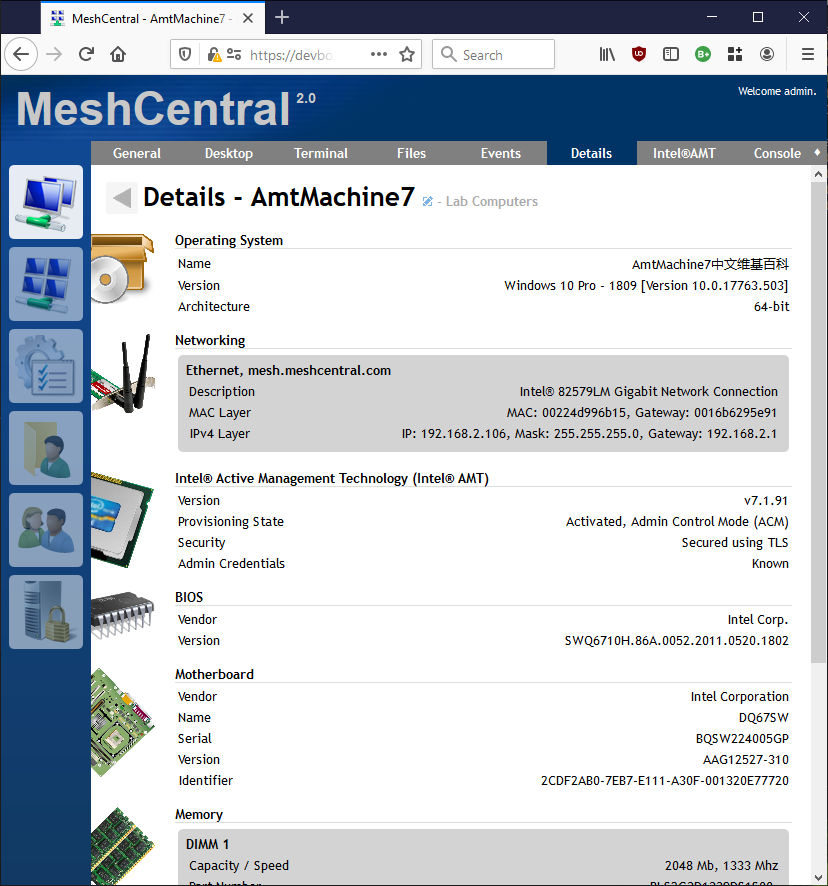This screenshot has height=886, width=828.
Task: Open a new browser tab
Action: [282, 18]
